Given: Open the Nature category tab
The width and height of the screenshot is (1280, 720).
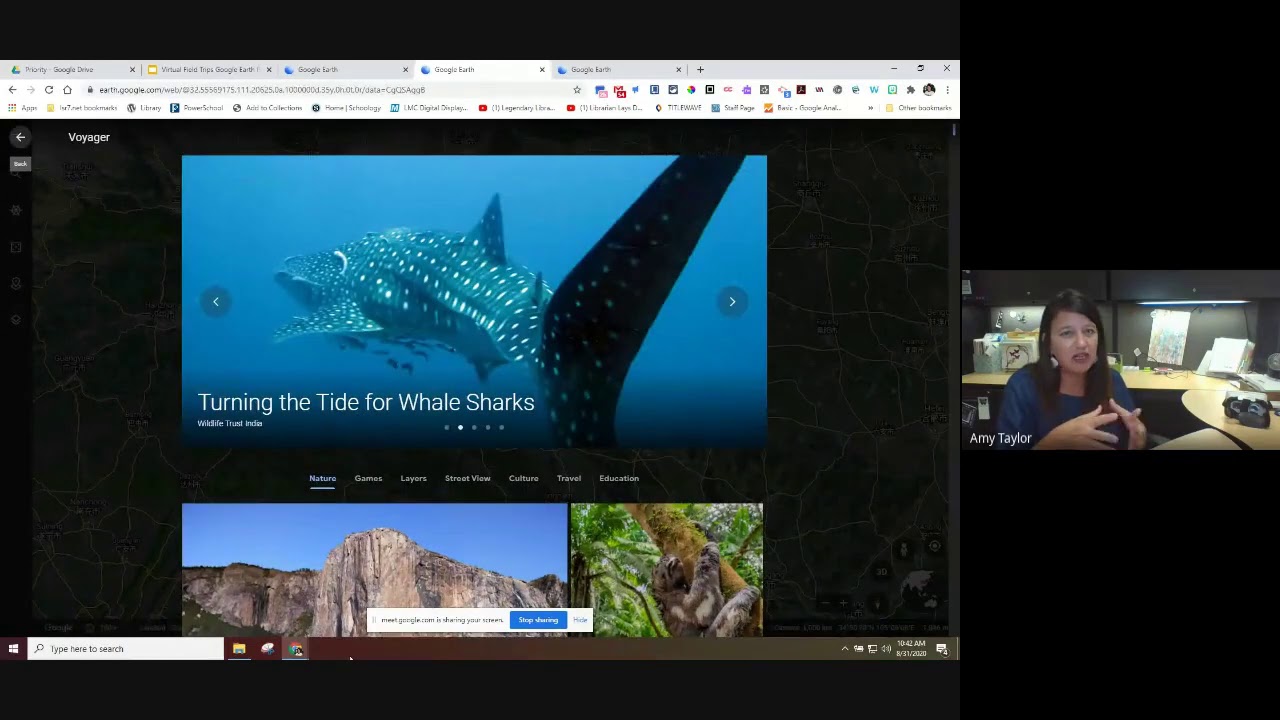Looking at the screenshot, I should (322, 478).
